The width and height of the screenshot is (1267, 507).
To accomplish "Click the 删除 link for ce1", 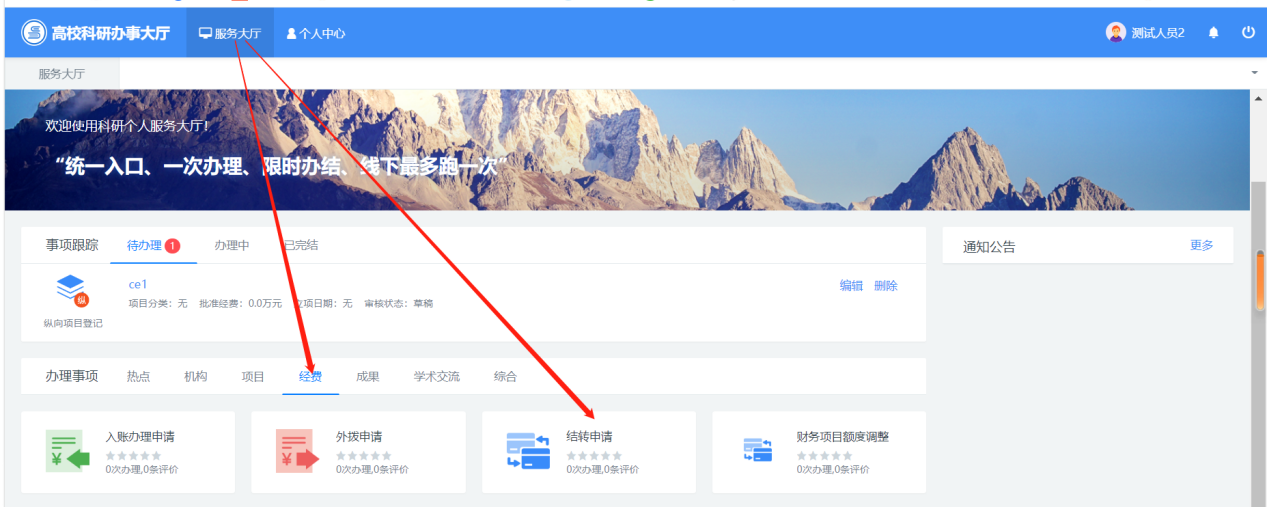I will click(886, 286).
